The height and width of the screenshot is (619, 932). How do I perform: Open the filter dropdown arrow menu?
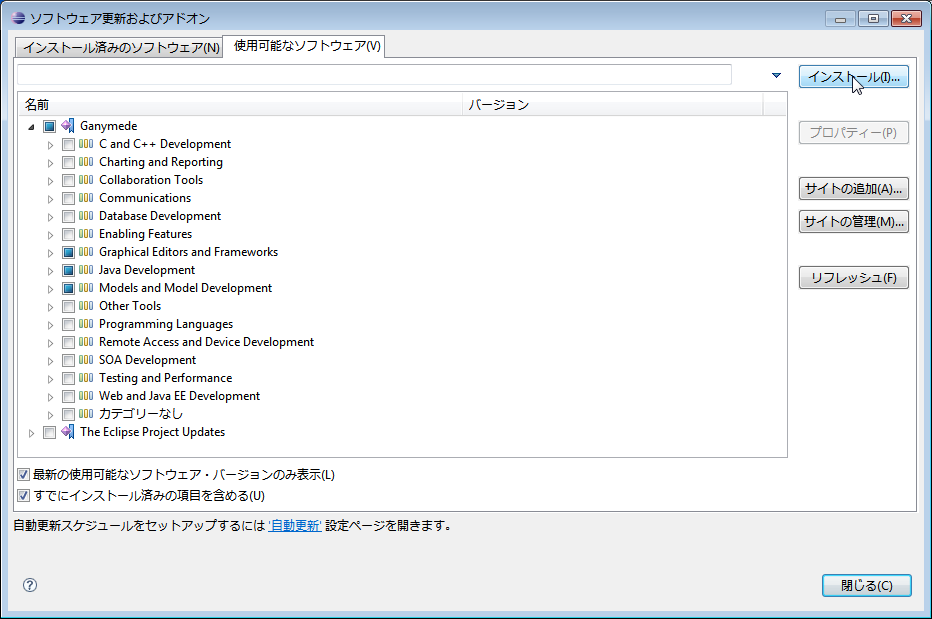776,76
